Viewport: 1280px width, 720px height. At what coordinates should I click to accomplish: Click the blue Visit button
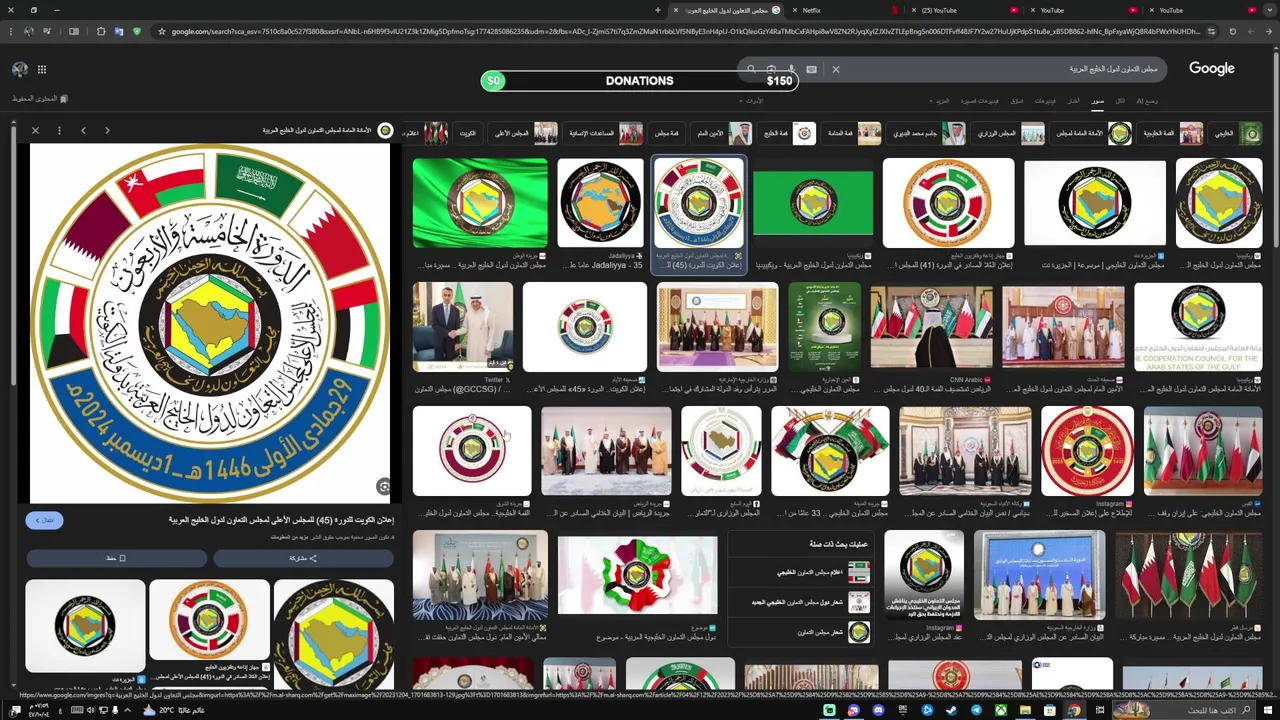click(x=45, y=520)
